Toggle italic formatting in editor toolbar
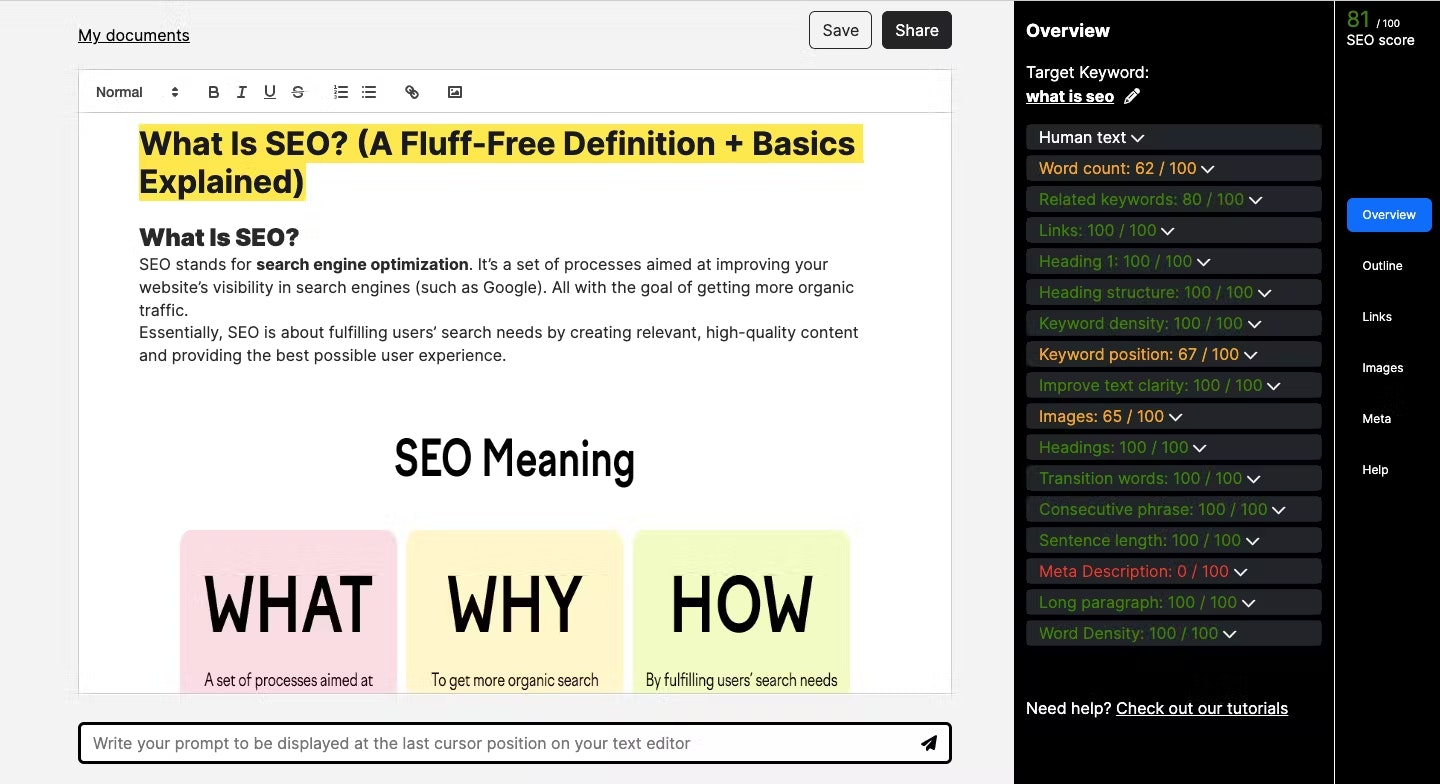The width and height of the screenshot is (1440, 784). pyautogui.click(x=241, y=92)
